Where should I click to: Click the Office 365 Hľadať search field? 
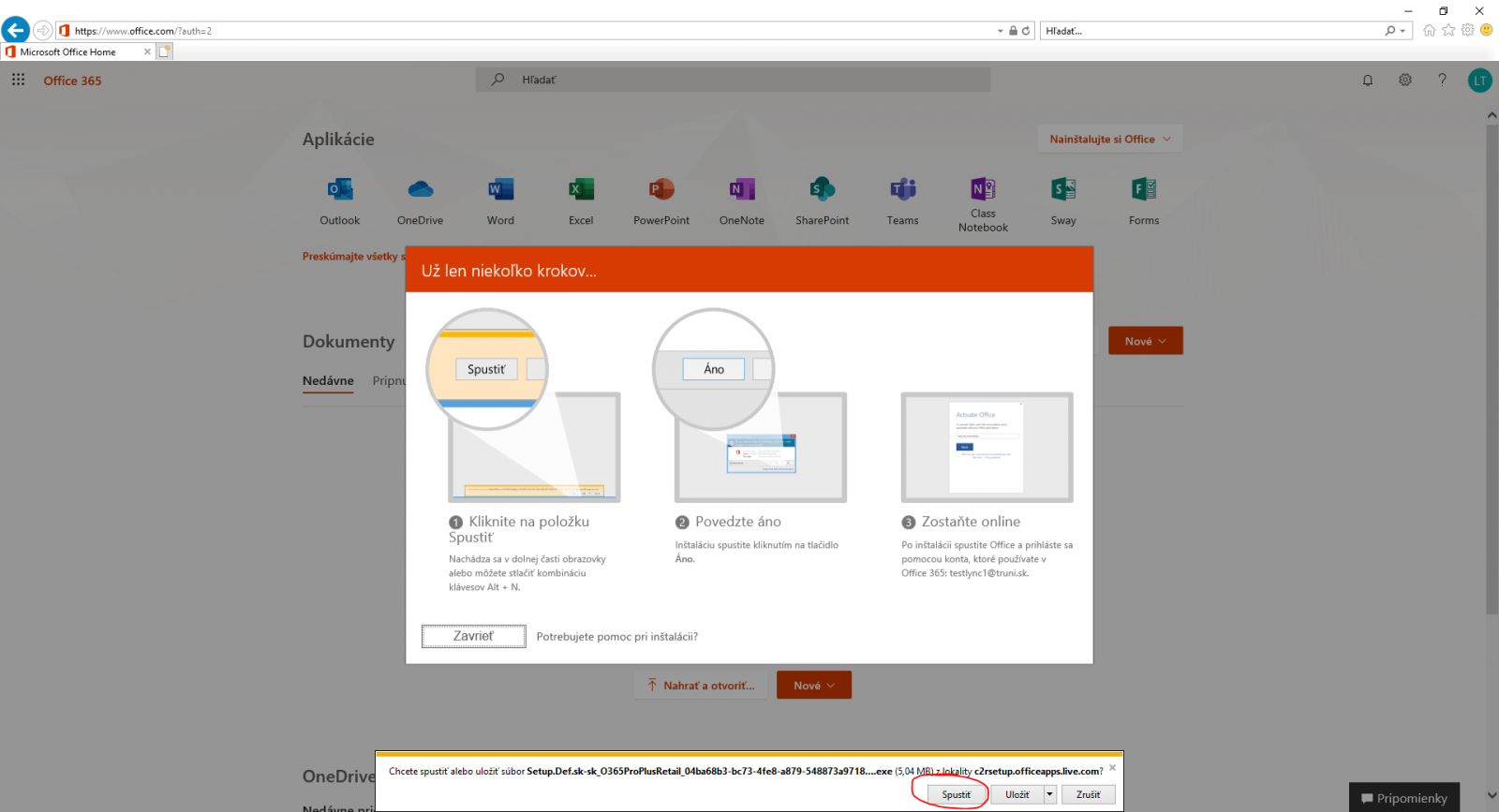point(733,80)
